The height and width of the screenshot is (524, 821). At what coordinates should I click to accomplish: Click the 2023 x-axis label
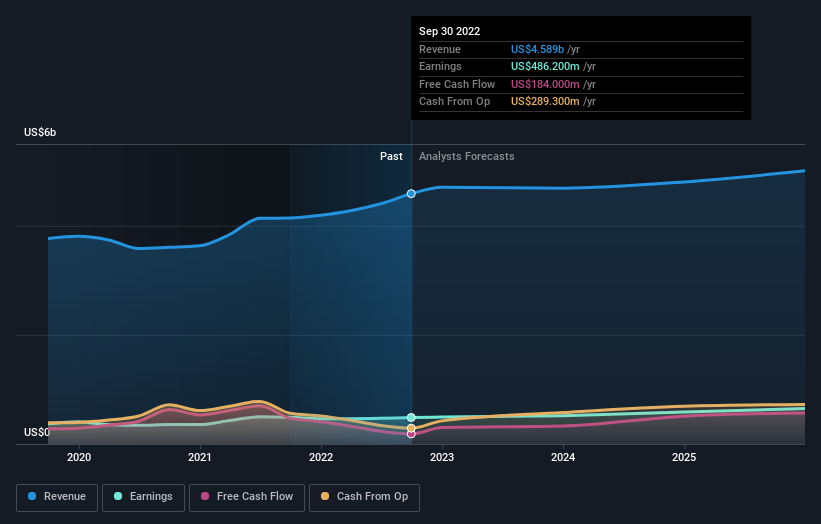[x=442, y=457]
